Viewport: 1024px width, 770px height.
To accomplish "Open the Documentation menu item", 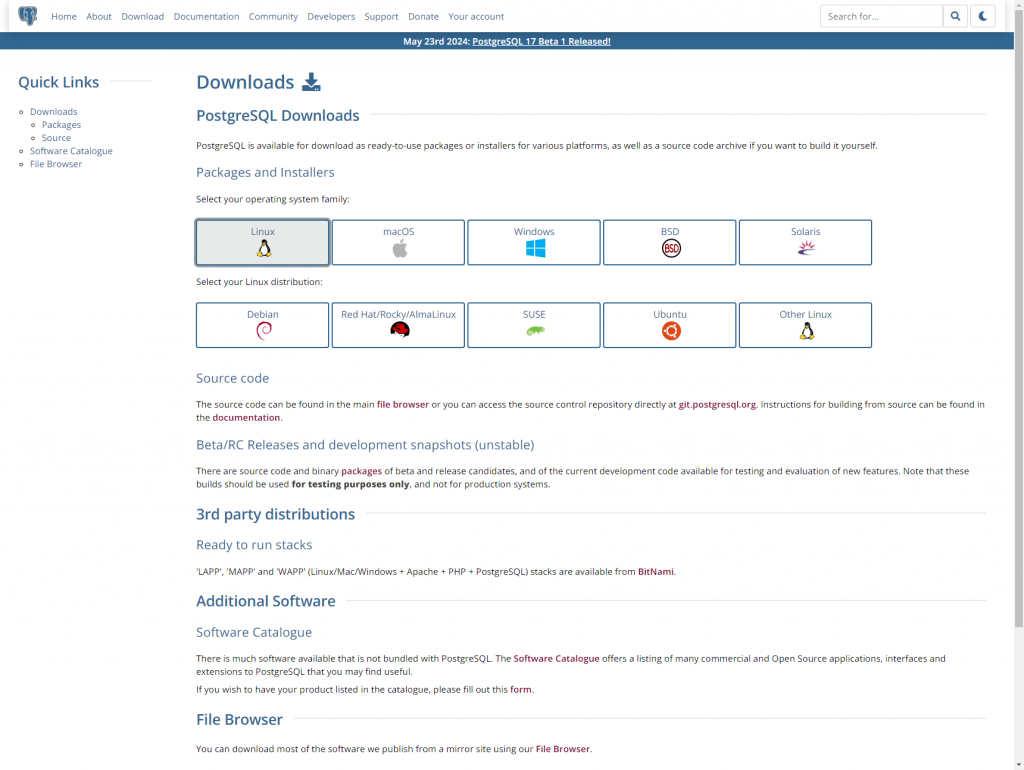I will 206,16.
